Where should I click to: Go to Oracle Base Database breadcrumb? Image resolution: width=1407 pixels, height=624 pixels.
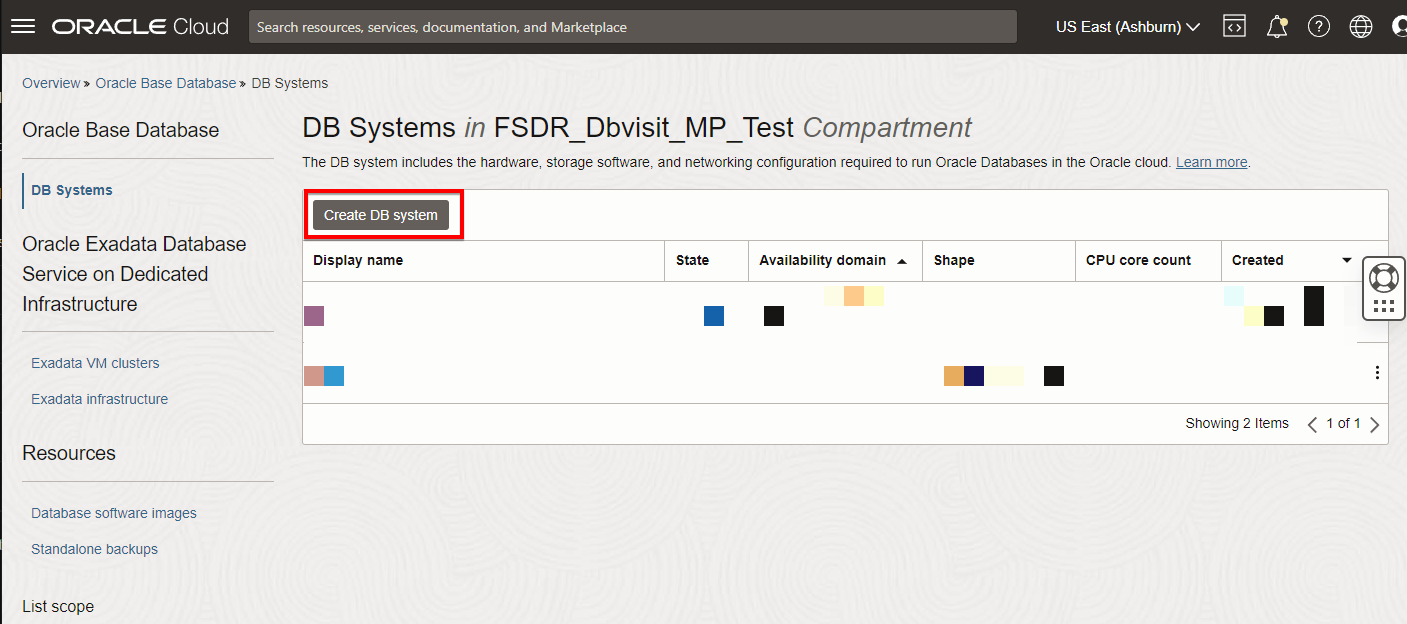point(166,83)
